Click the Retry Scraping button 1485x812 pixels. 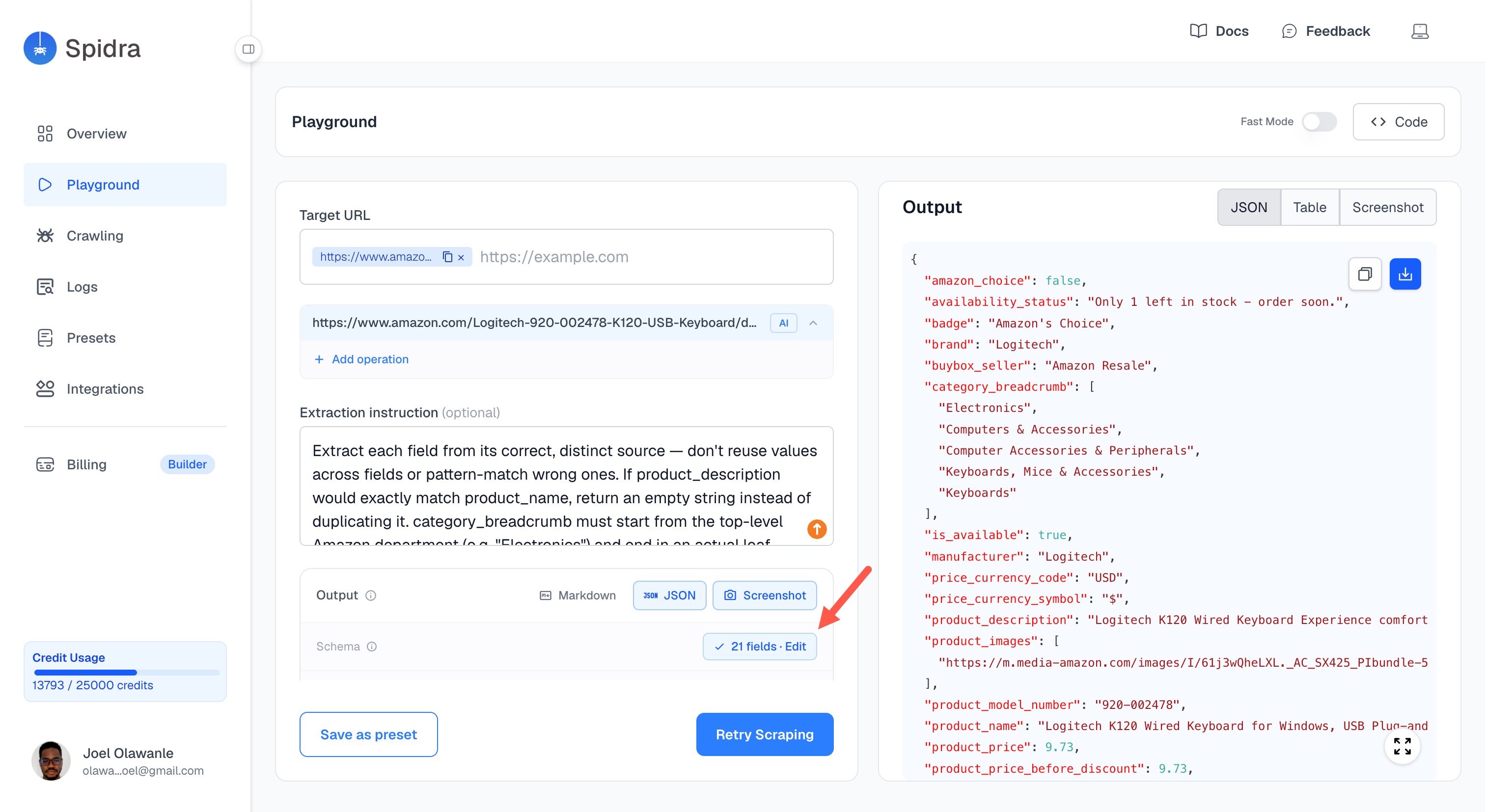tap(765, 734)
